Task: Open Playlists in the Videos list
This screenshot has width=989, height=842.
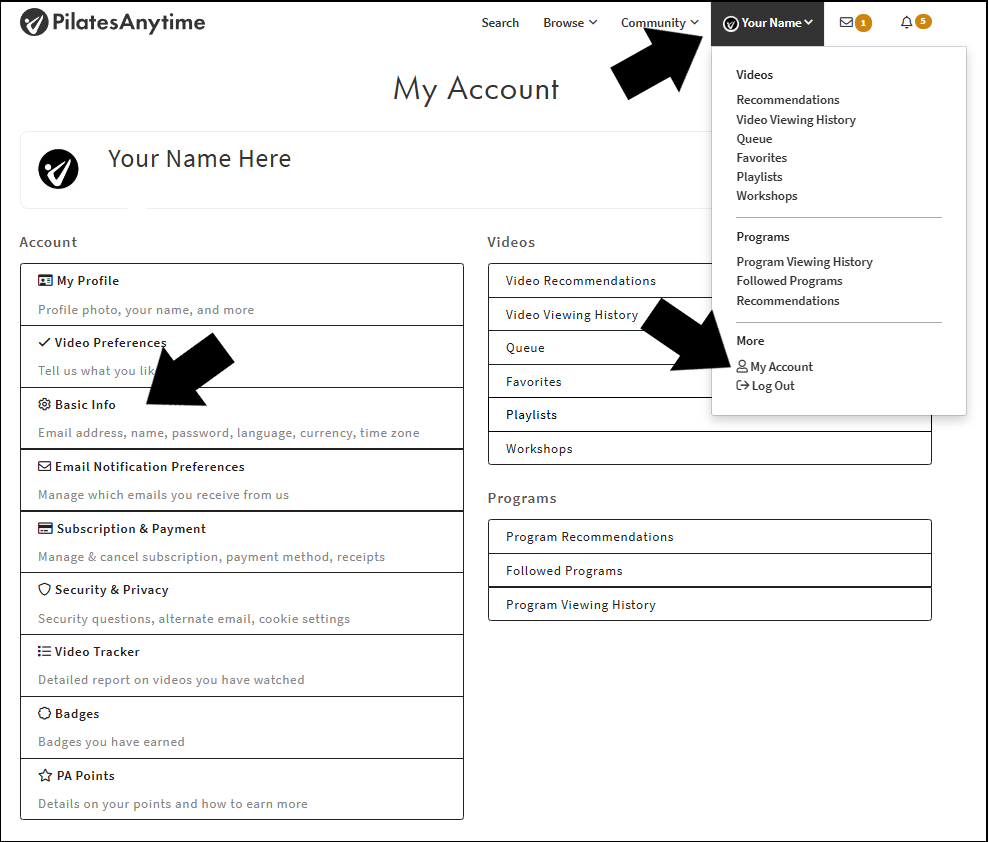Action: tap(710, 414)
